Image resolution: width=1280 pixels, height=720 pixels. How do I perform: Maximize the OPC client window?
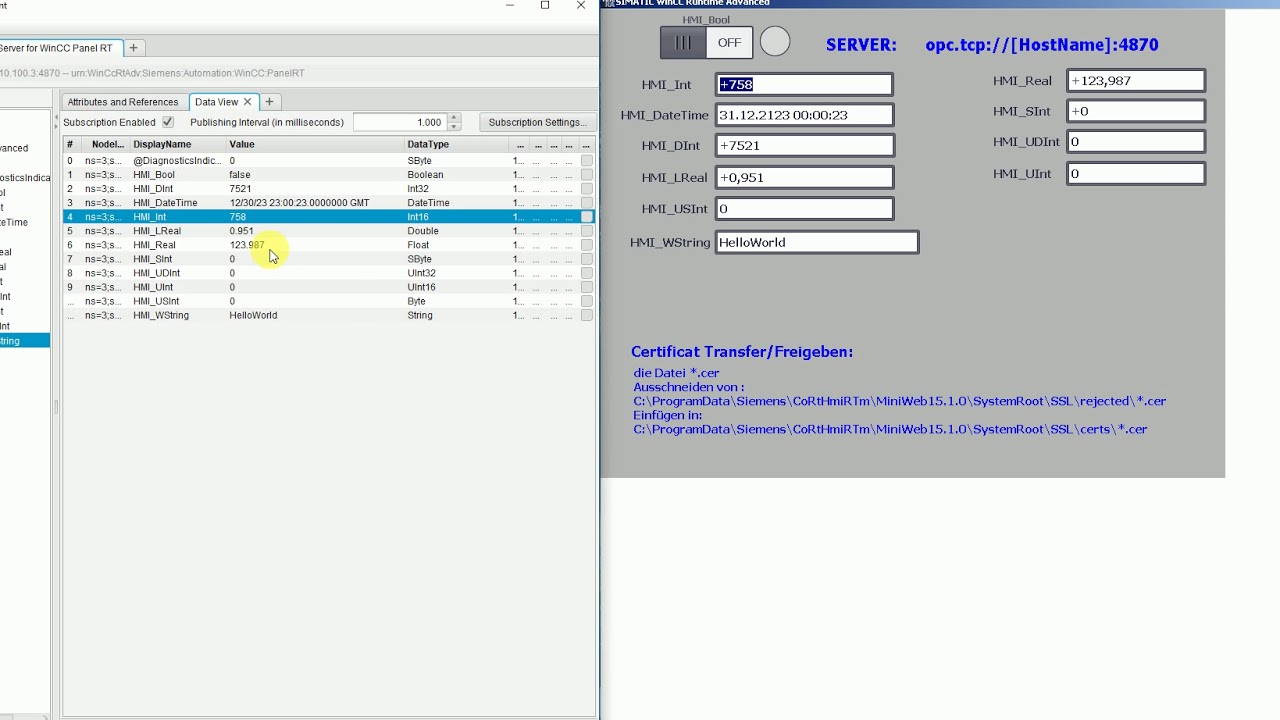click(x=545, y=5)
